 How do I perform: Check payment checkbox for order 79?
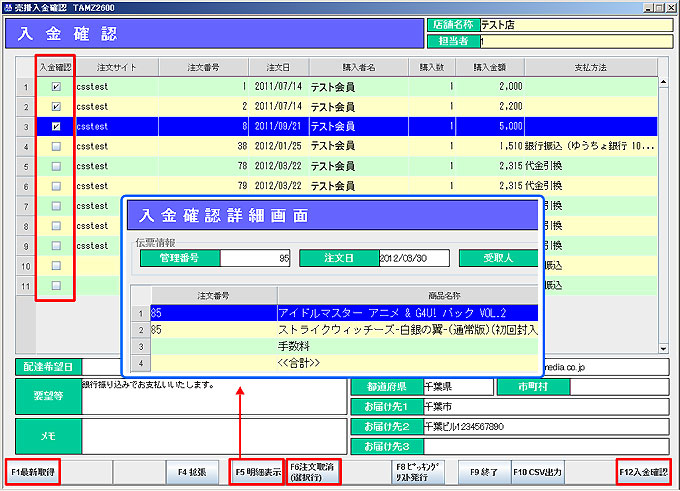coord(56,187)
